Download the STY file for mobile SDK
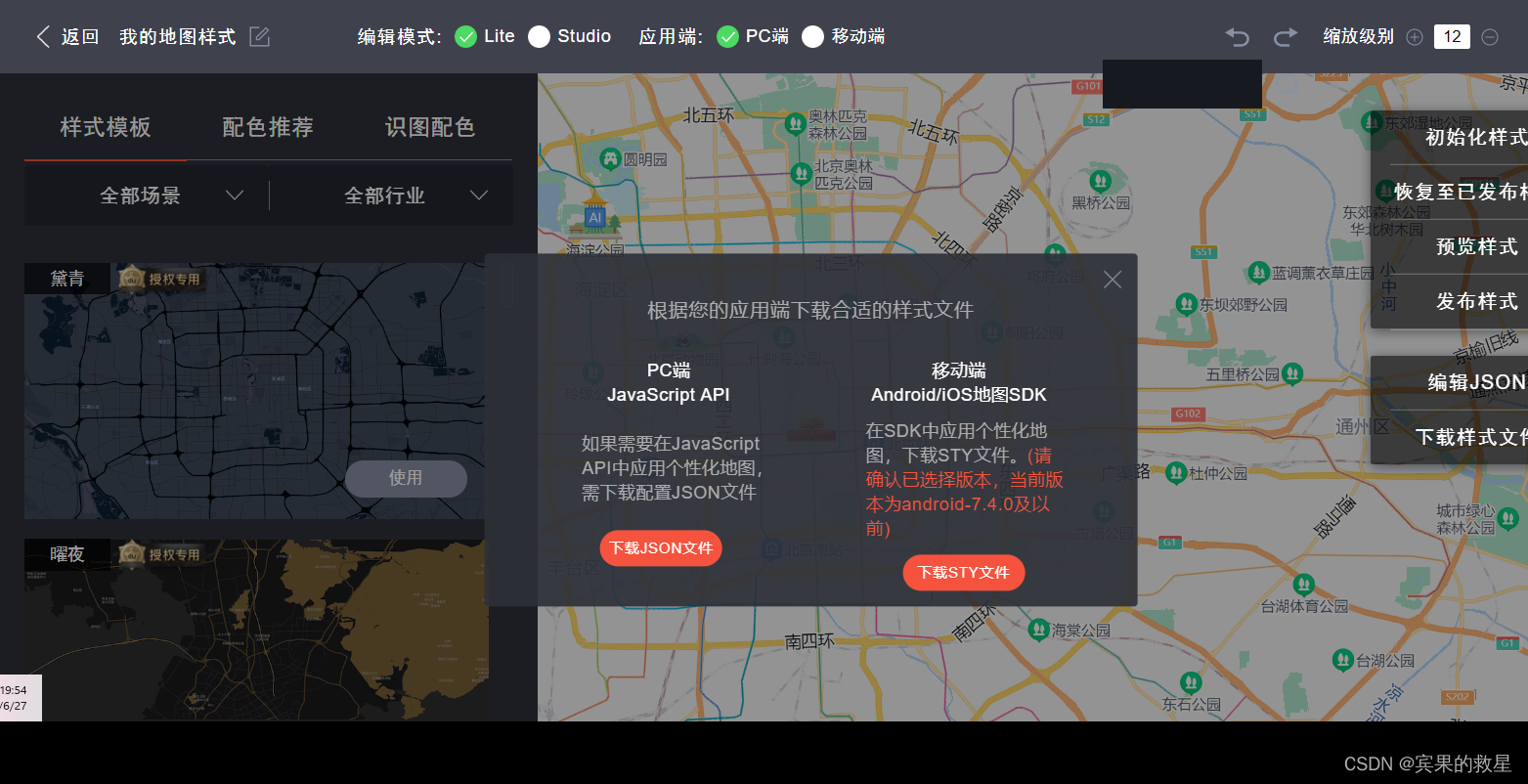 coord(963,573)
